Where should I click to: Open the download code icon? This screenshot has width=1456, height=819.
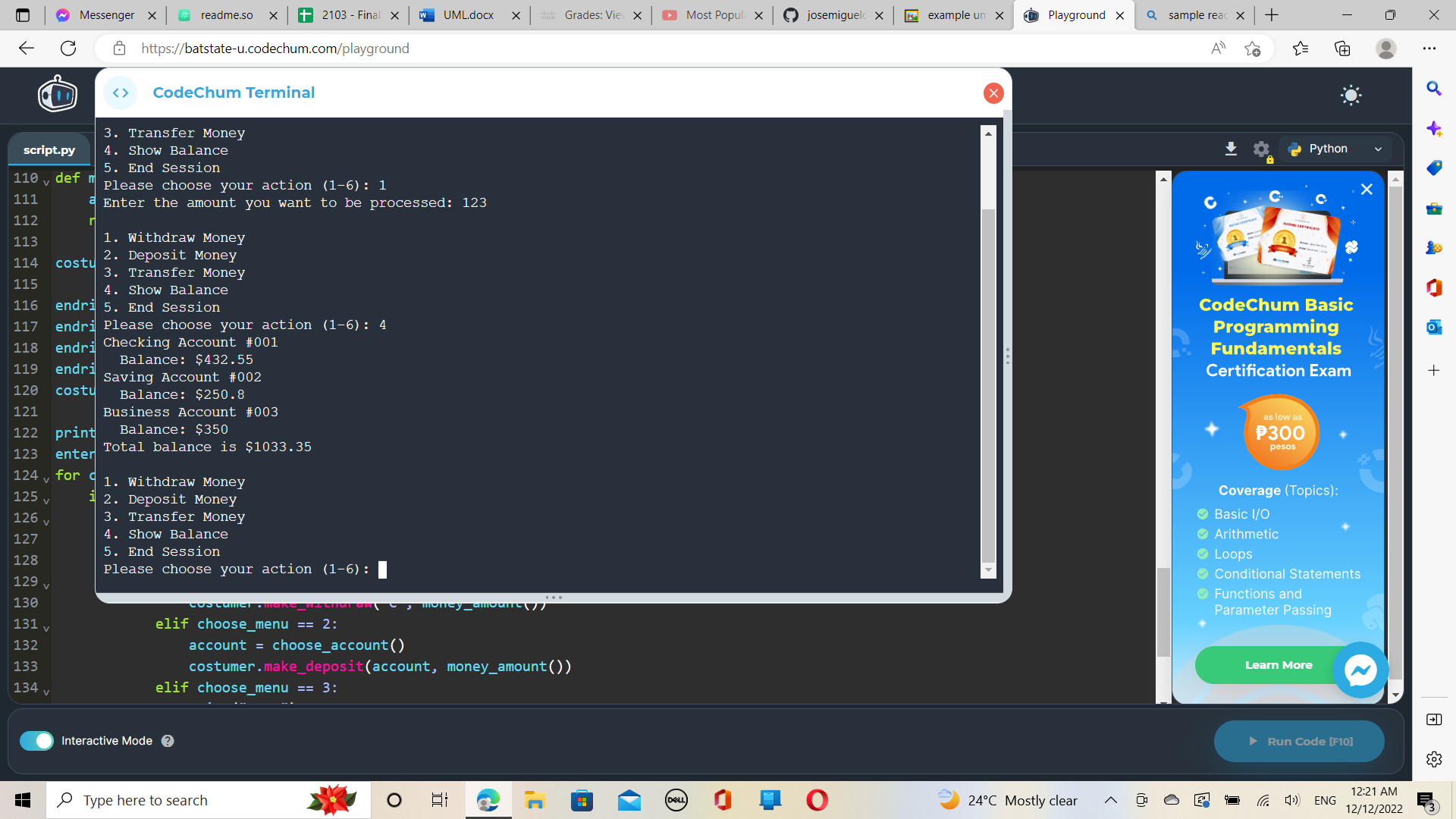(x=1231, y=149)
